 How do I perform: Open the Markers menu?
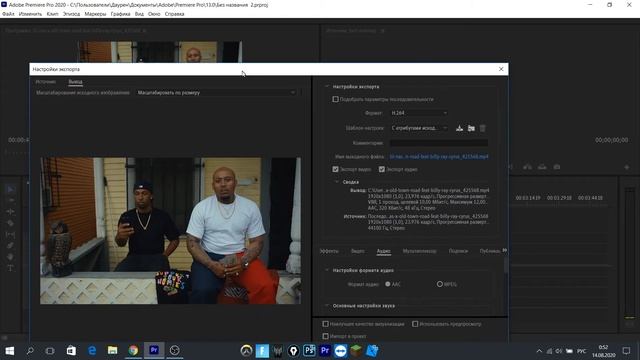(x=95, y=14)
